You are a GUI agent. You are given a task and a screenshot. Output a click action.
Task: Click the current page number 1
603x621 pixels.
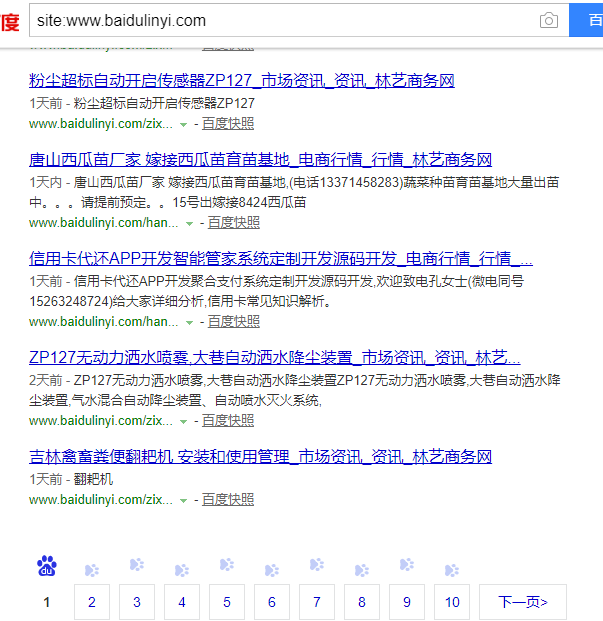47,602
